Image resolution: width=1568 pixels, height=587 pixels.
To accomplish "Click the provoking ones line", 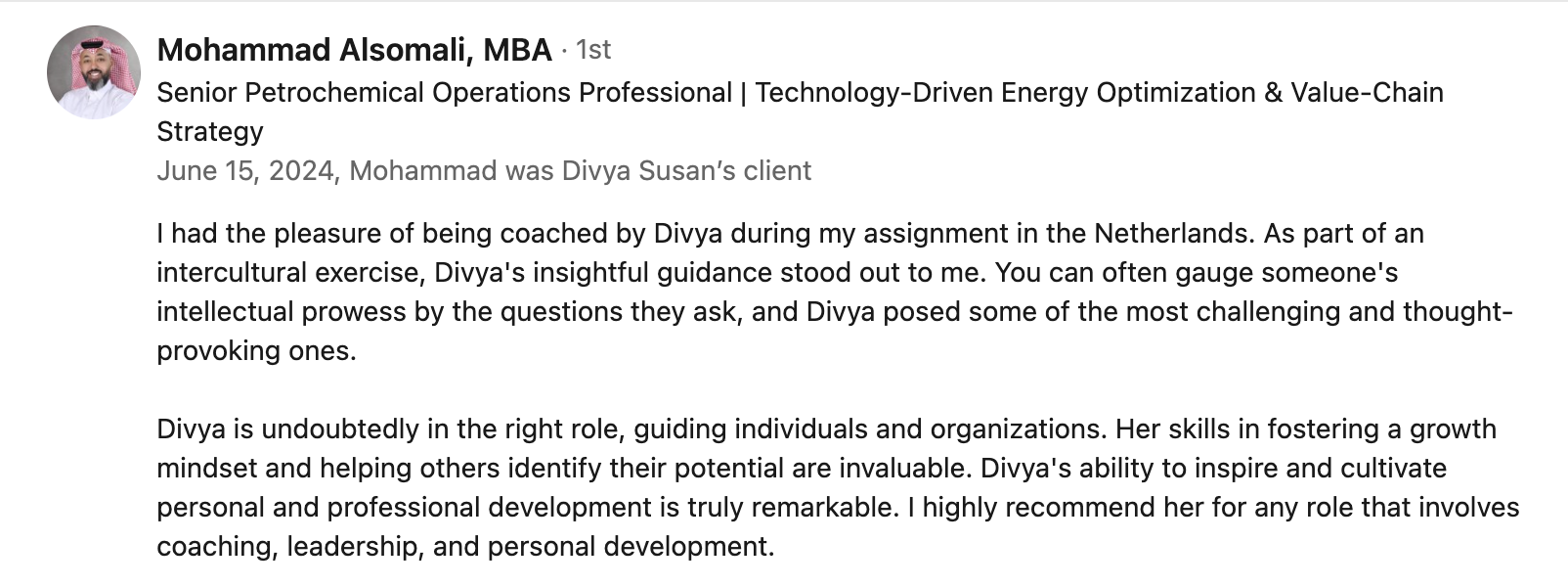I will point(256,351).
